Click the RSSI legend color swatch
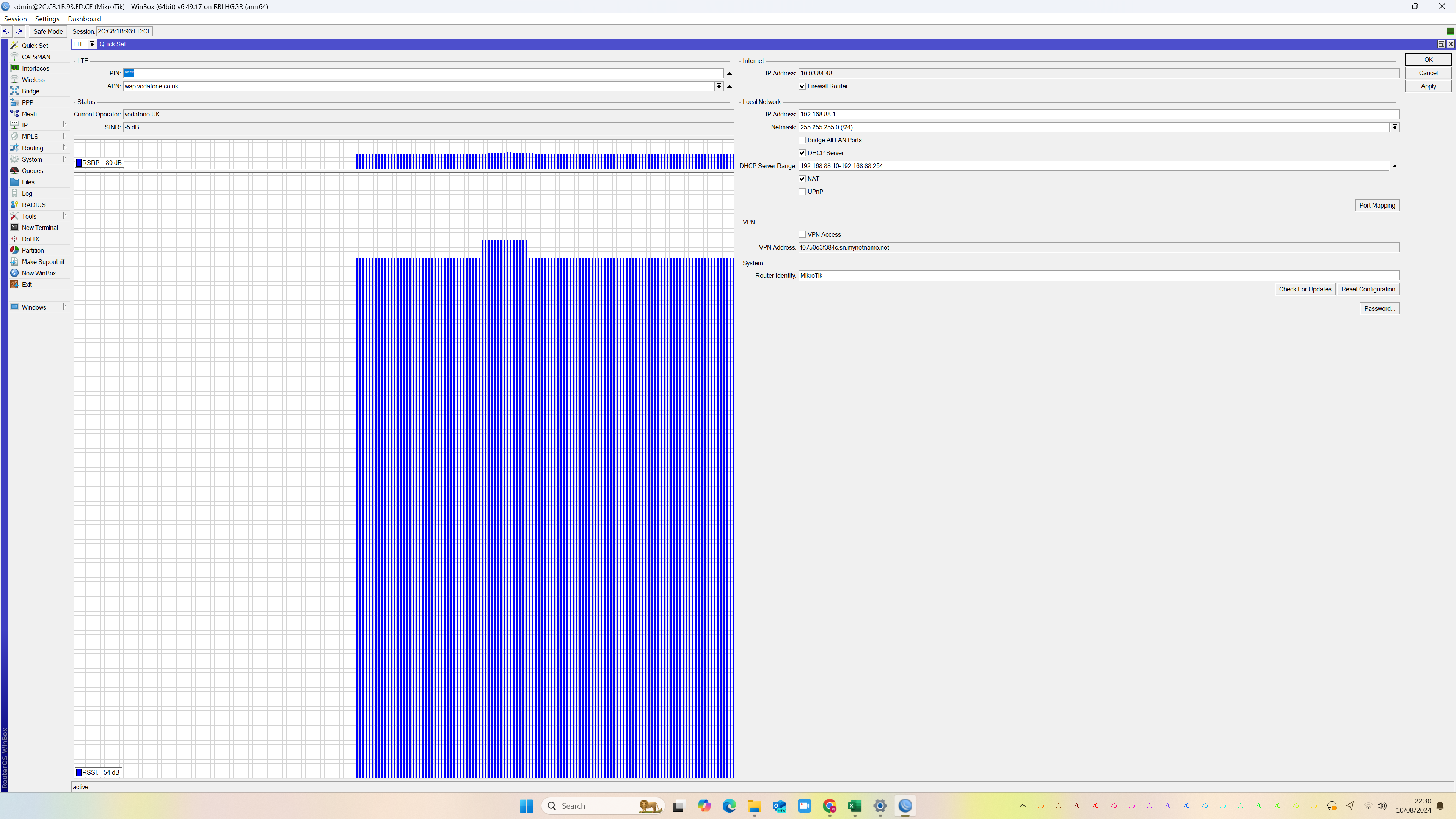This screenshot has width=1456, height=819. pyautogui.click(x=79, y=773)
